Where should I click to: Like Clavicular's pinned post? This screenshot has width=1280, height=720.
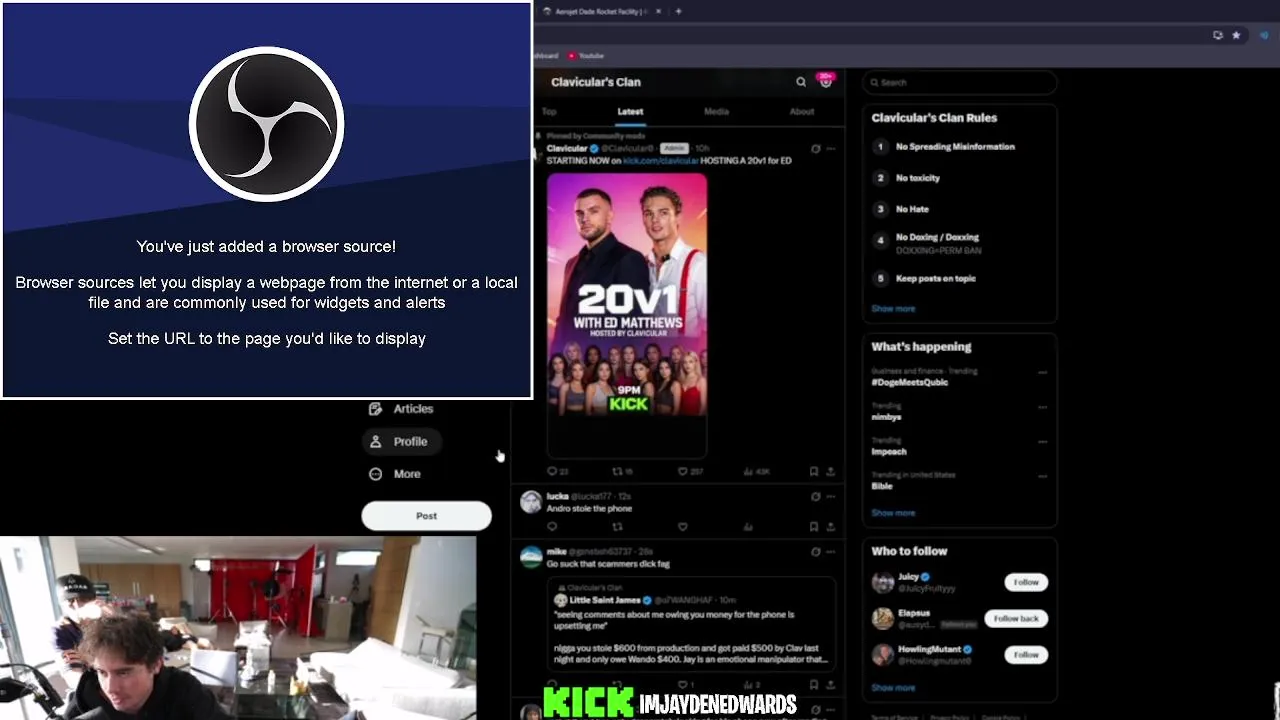(690, 471)
